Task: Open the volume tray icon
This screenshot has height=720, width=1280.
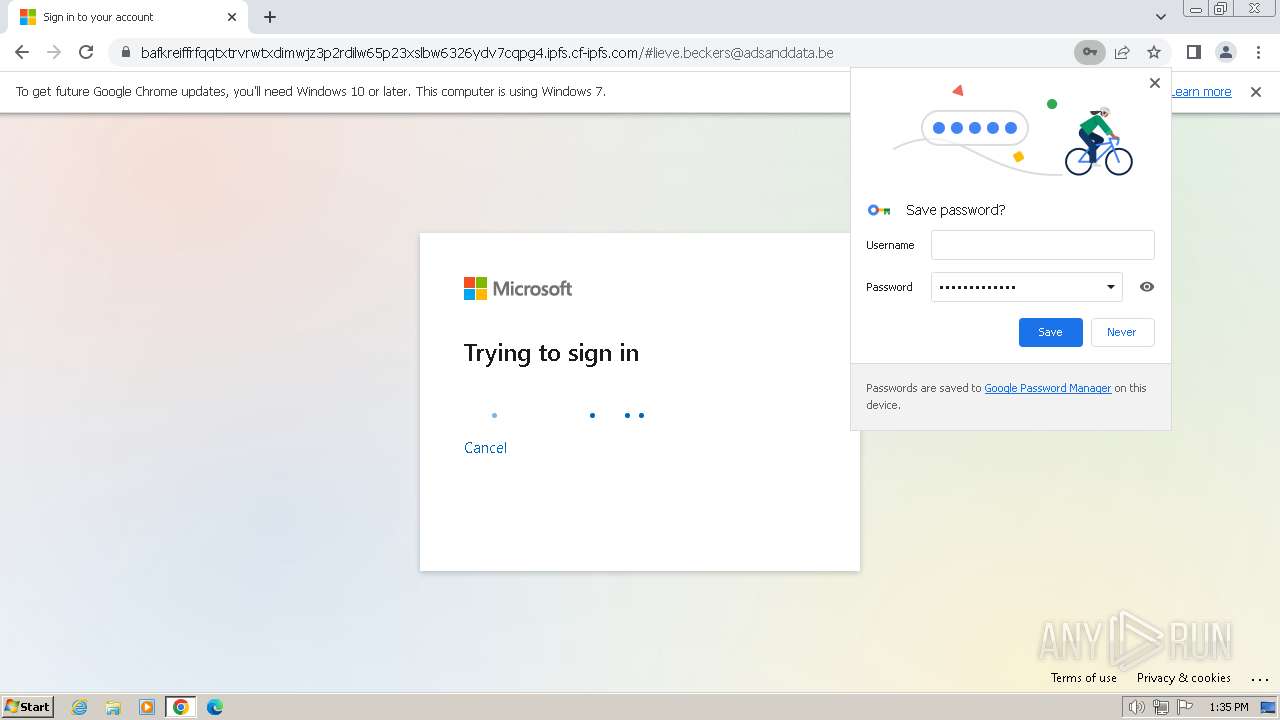Action: tap(1137, 707)
